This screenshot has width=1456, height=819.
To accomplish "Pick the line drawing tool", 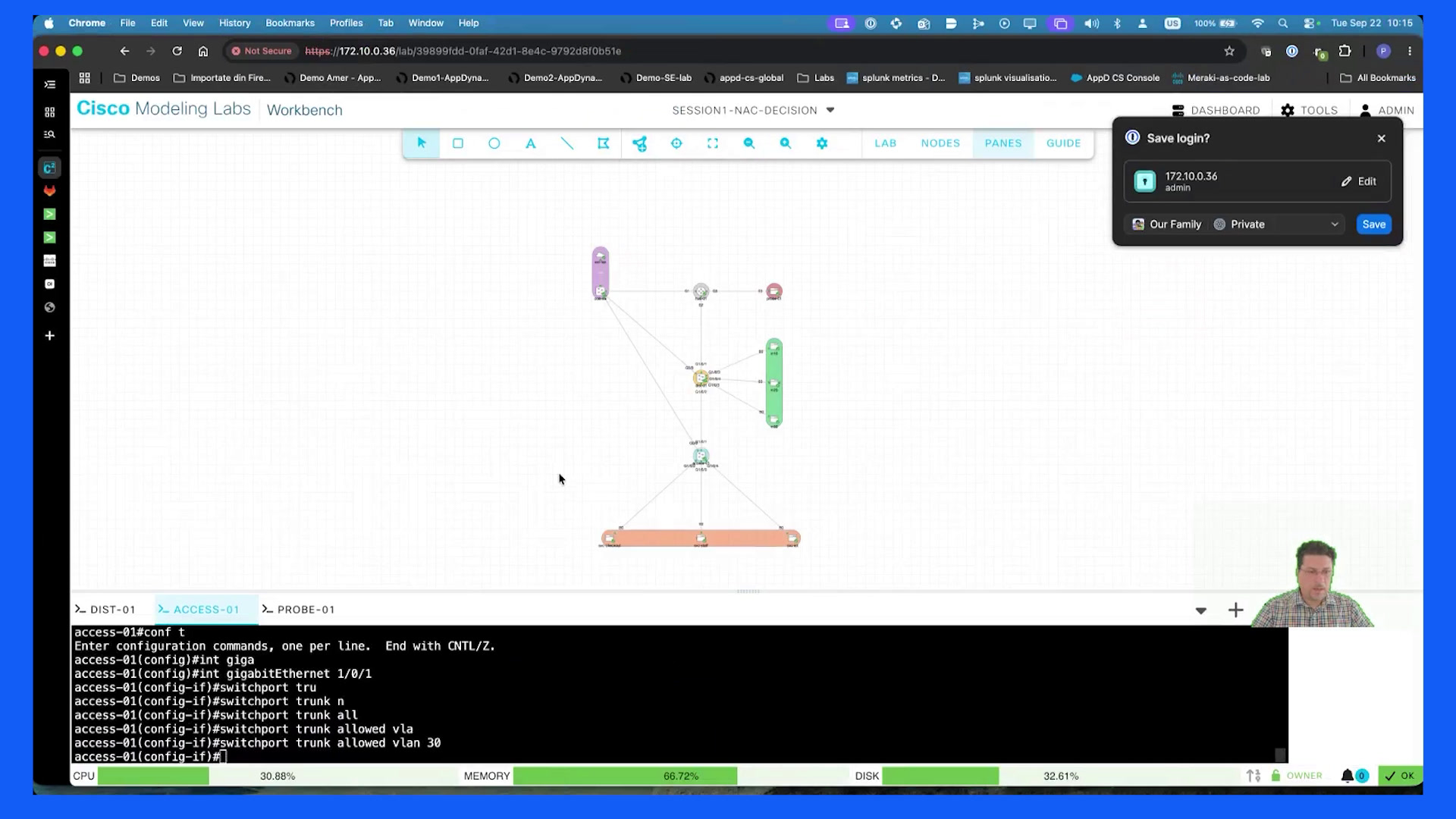I will [567, 143].
